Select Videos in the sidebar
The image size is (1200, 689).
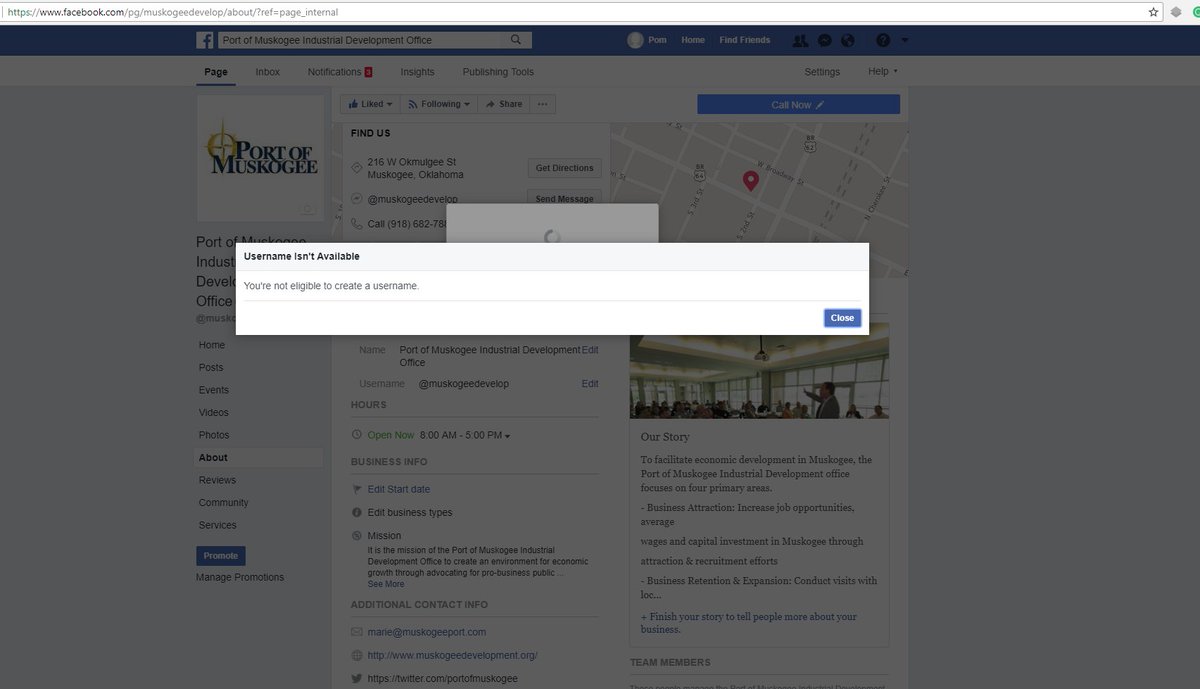214,412
